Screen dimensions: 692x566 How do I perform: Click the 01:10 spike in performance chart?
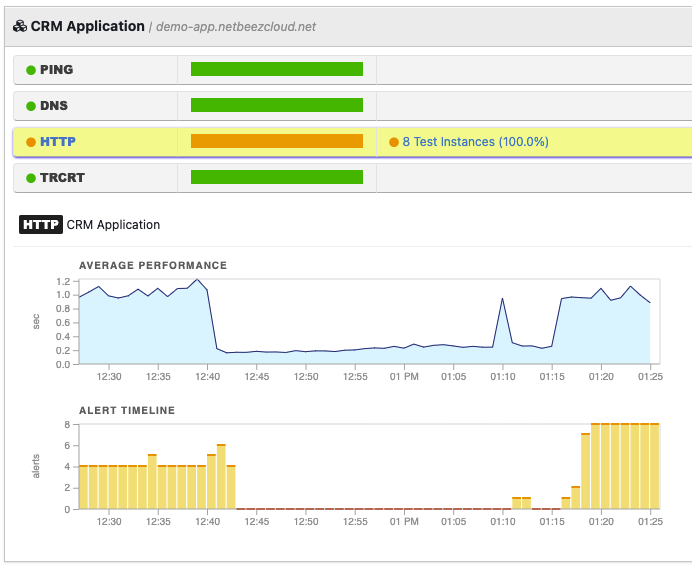pyautogui.click(x=502, y=299)
